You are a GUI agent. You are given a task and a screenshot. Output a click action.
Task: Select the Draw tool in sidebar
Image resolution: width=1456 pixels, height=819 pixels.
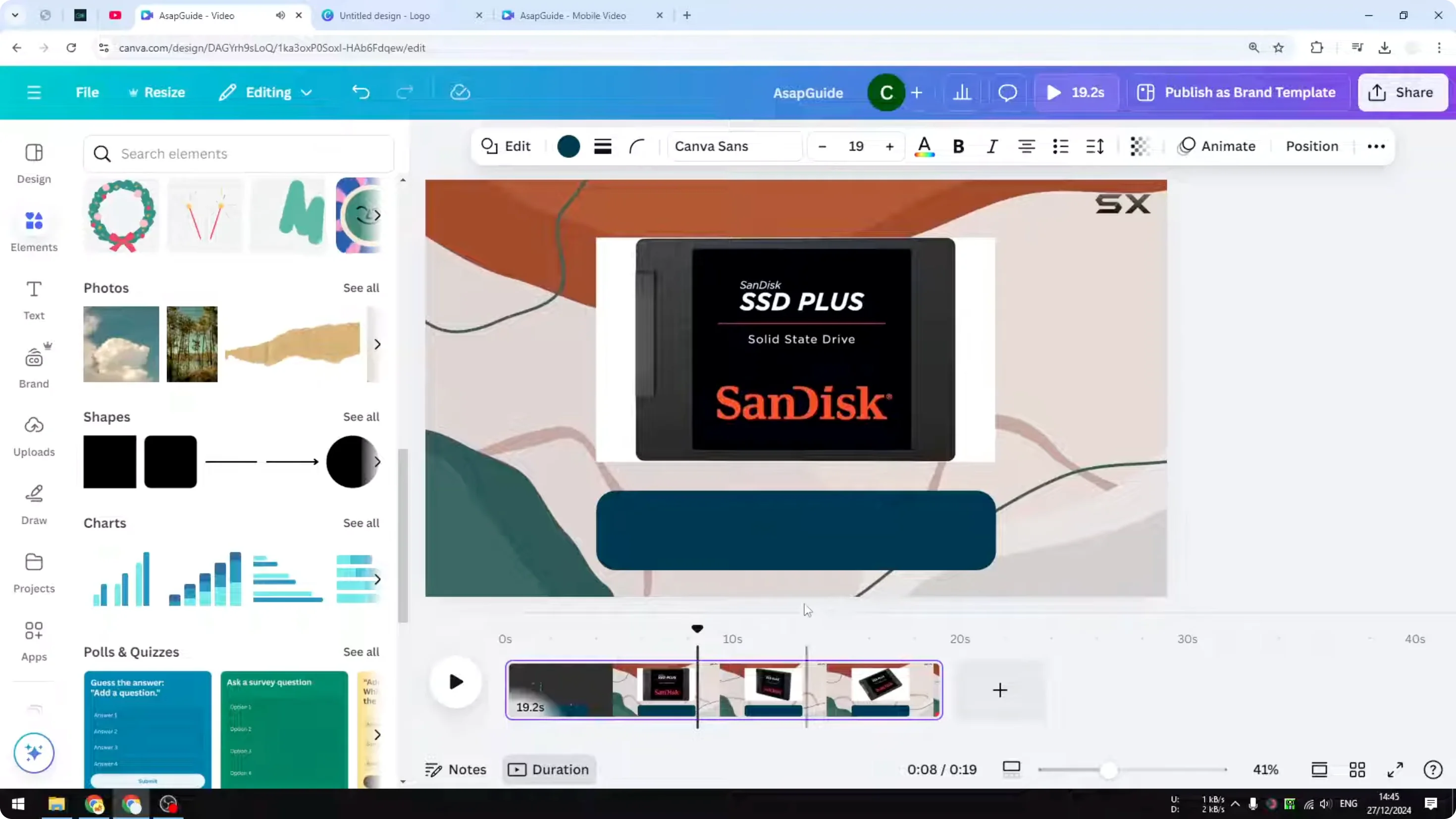(x=33, y=503)
